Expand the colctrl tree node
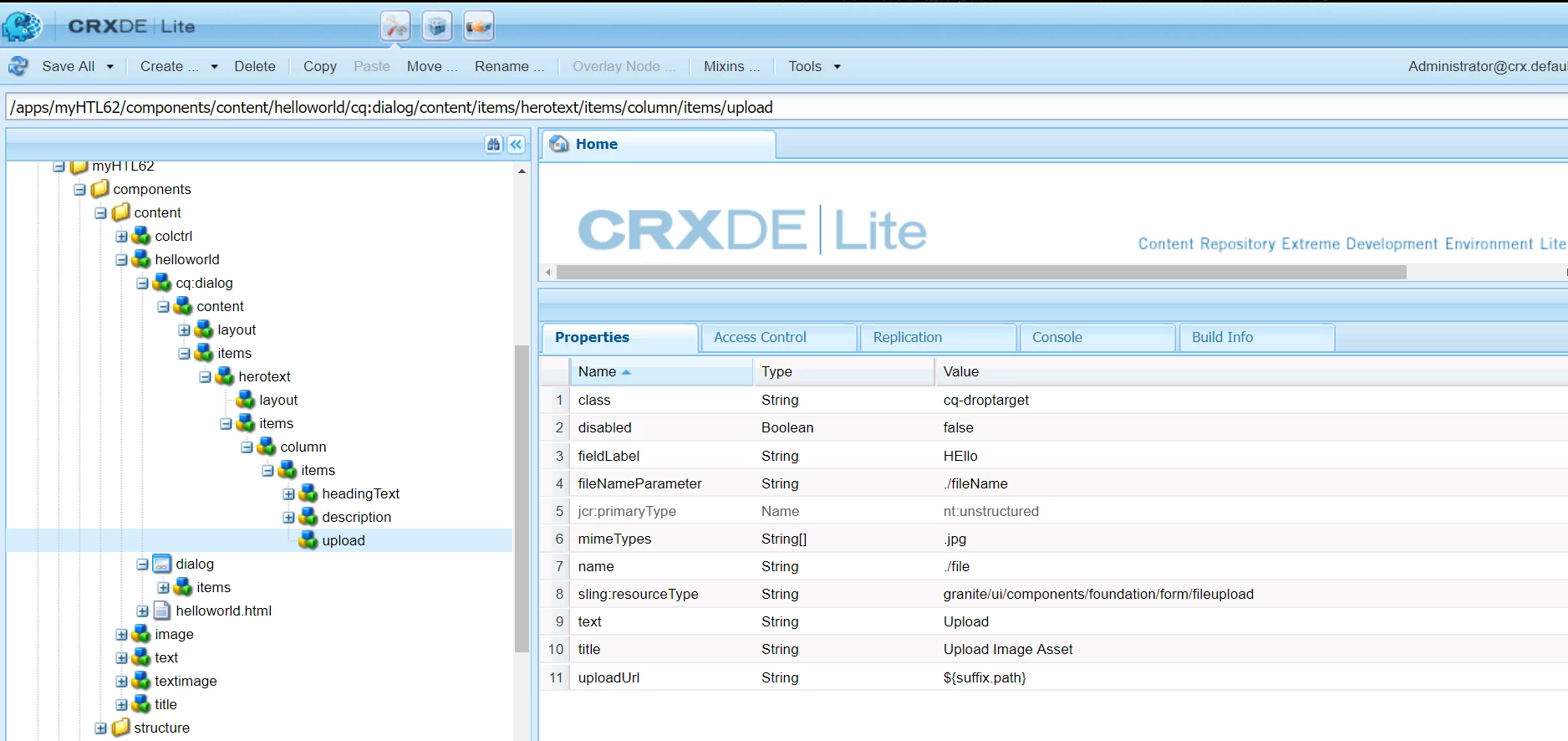 pyautogui.click(x=122, y=237)
